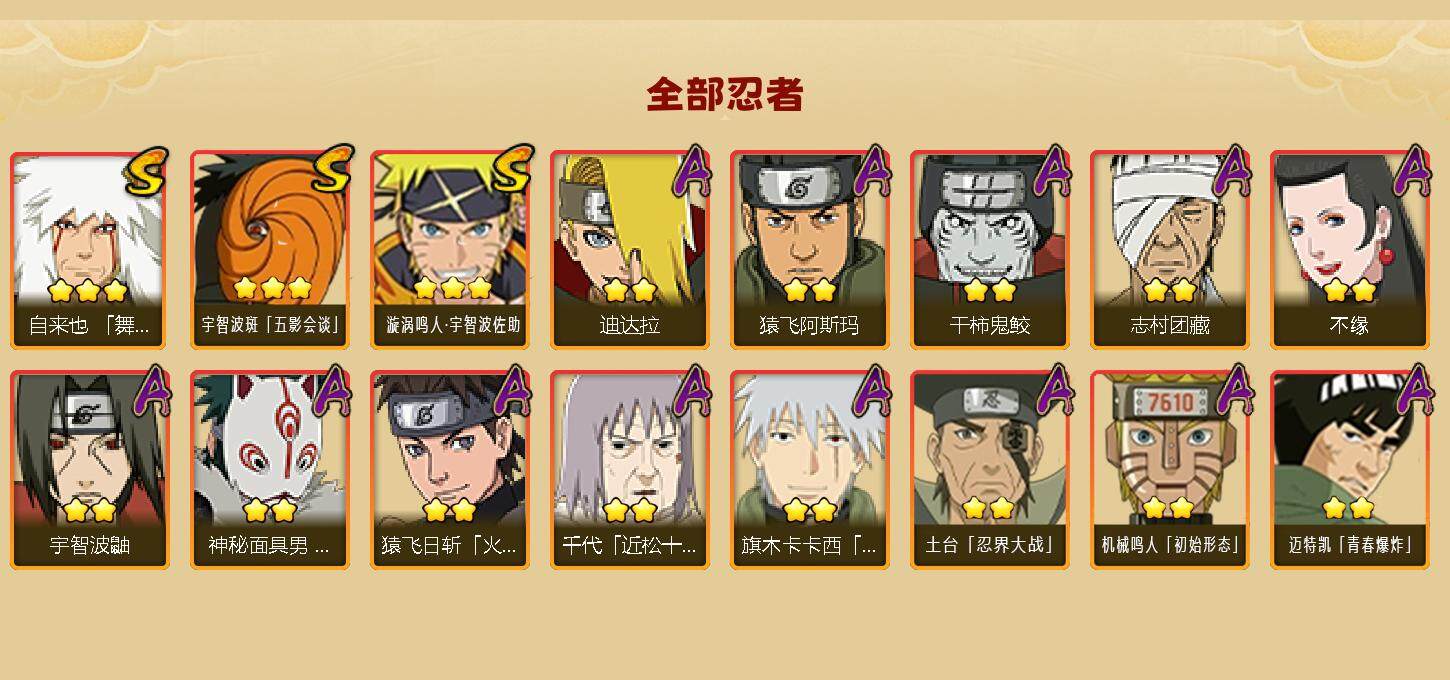The image size is (1450, 680).
Task: Click the S rank badge on 自来也
Action: coord(146,171)
